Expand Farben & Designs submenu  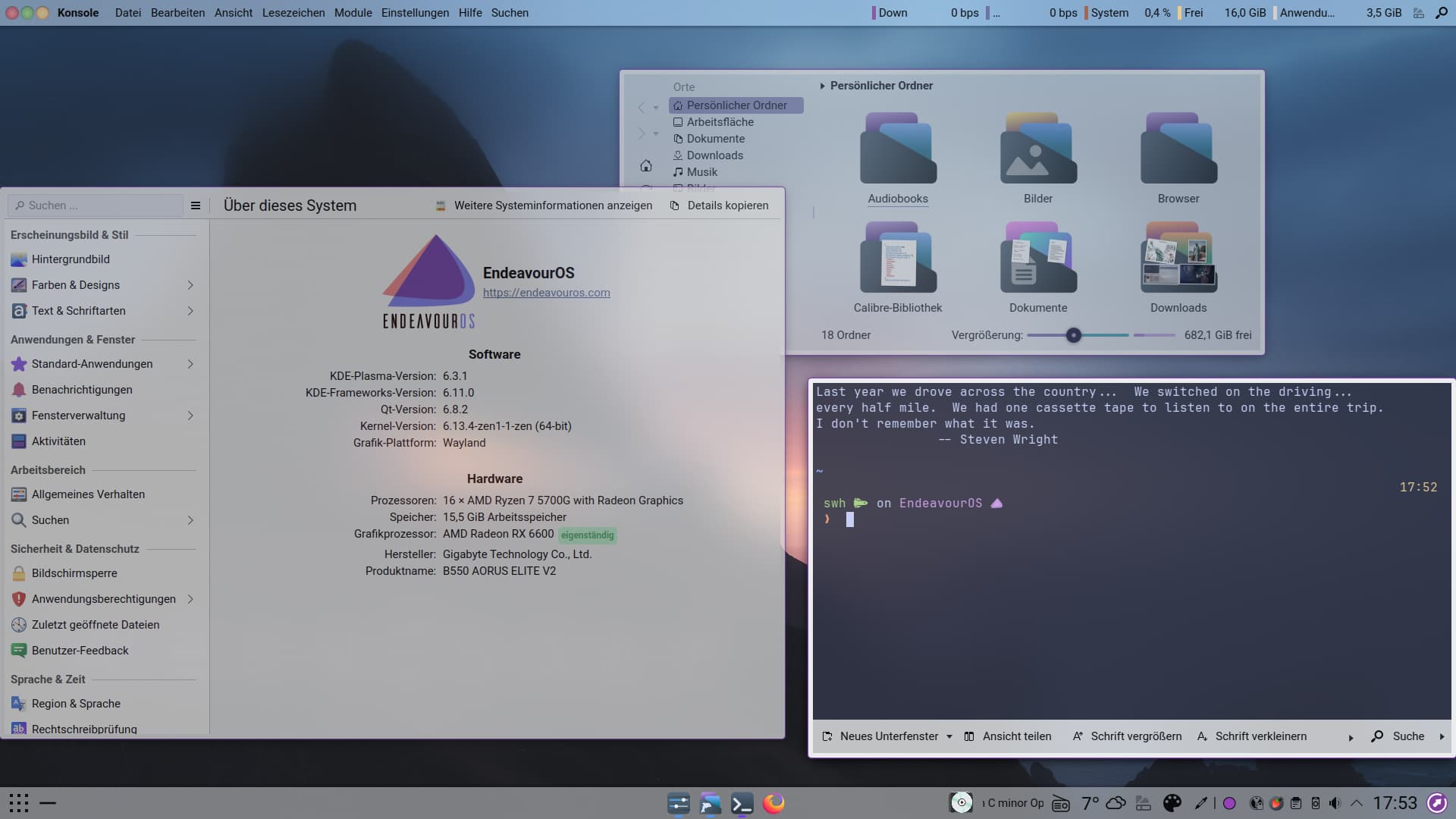190,285
